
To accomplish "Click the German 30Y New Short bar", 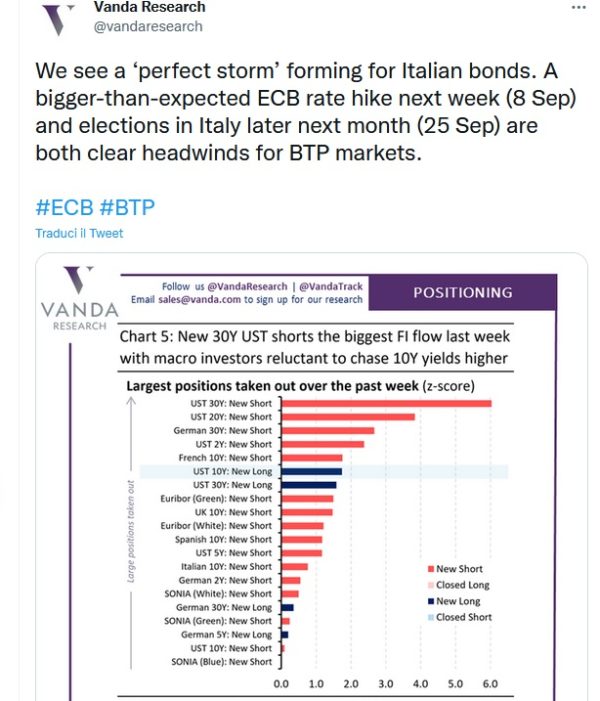I will 328,431.
